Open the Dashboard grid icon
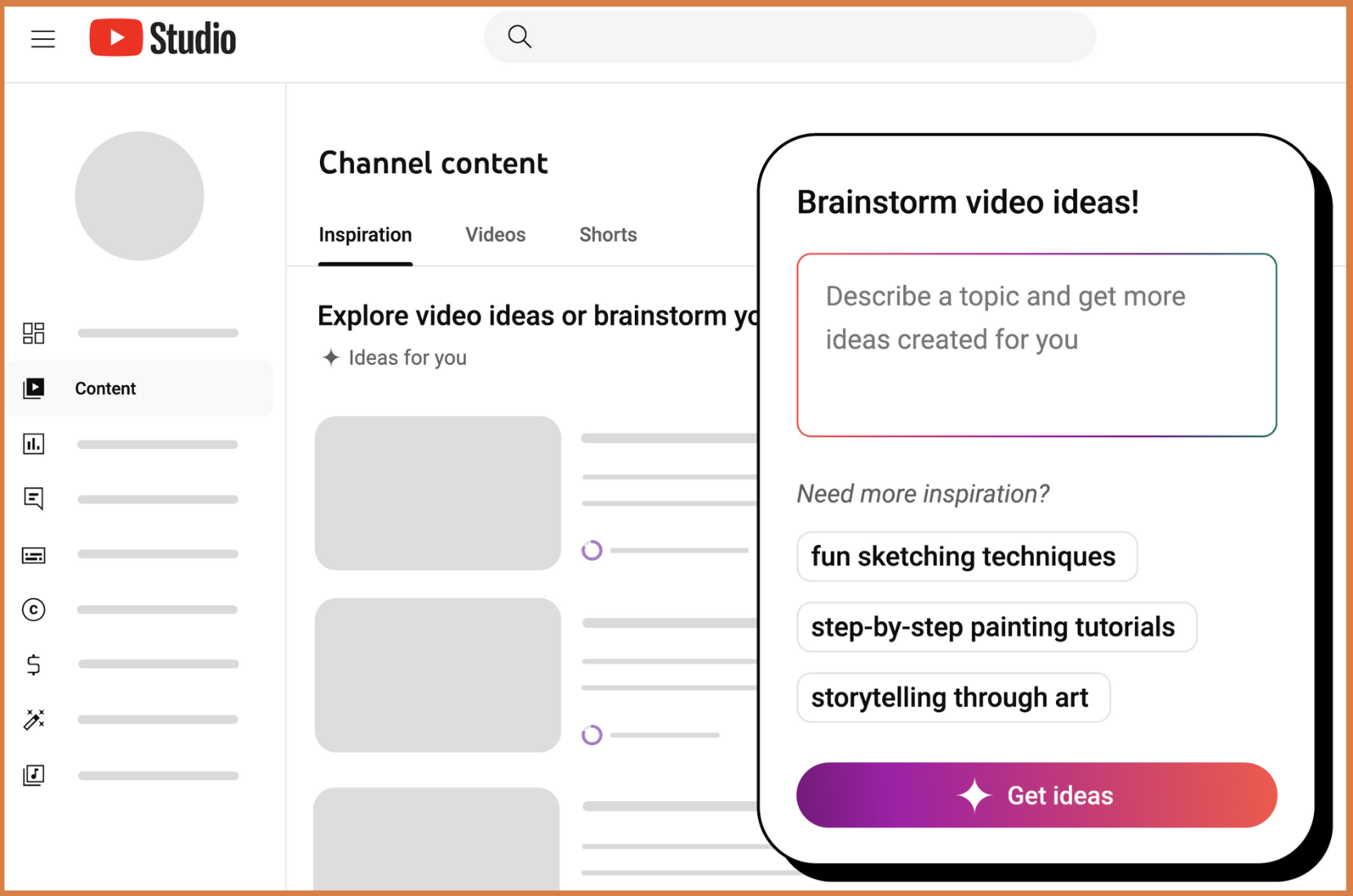Image resolution: width=1353 pixels, height=896 pixels. pyautogui.click(x=33, y=333)
